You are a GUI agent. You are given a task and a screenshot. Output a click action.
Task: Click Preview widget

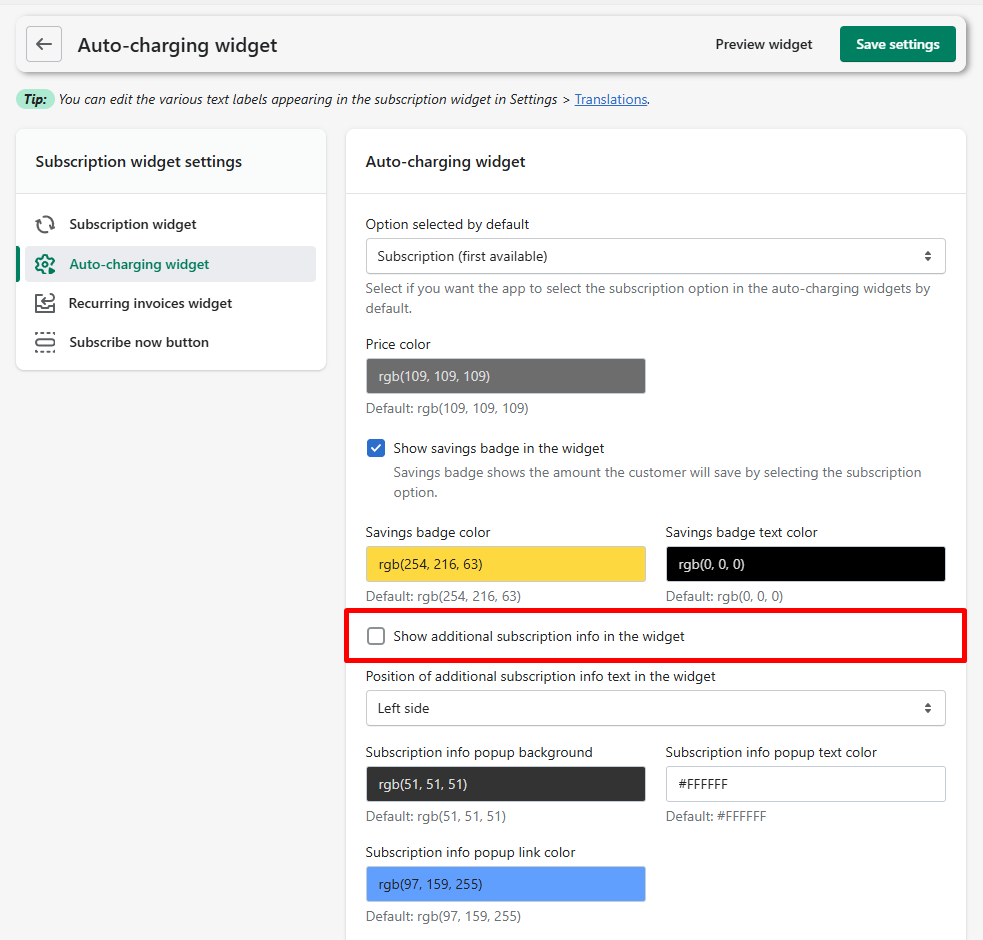pyautogui.click(x=764, y=45)
